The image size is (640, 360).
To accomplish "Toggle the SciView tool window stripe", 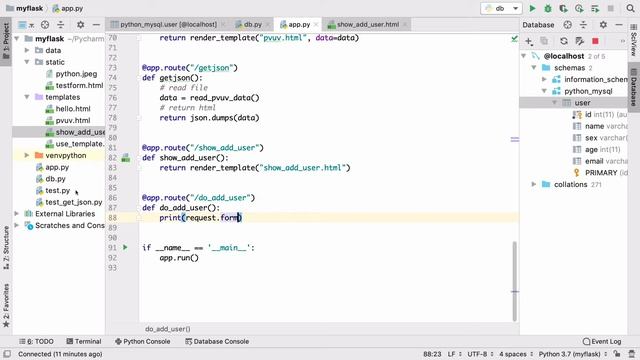I will click(x=633, y=40).
